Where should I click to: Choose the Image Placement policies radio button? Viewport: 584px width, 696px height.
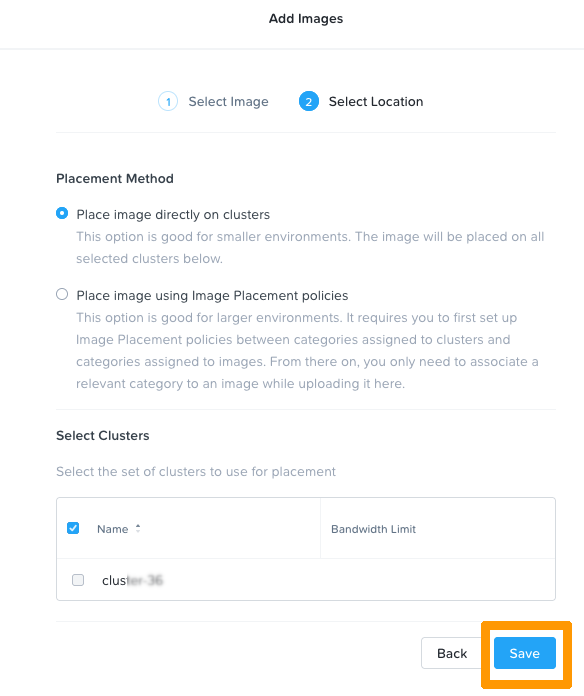(62, 294)
